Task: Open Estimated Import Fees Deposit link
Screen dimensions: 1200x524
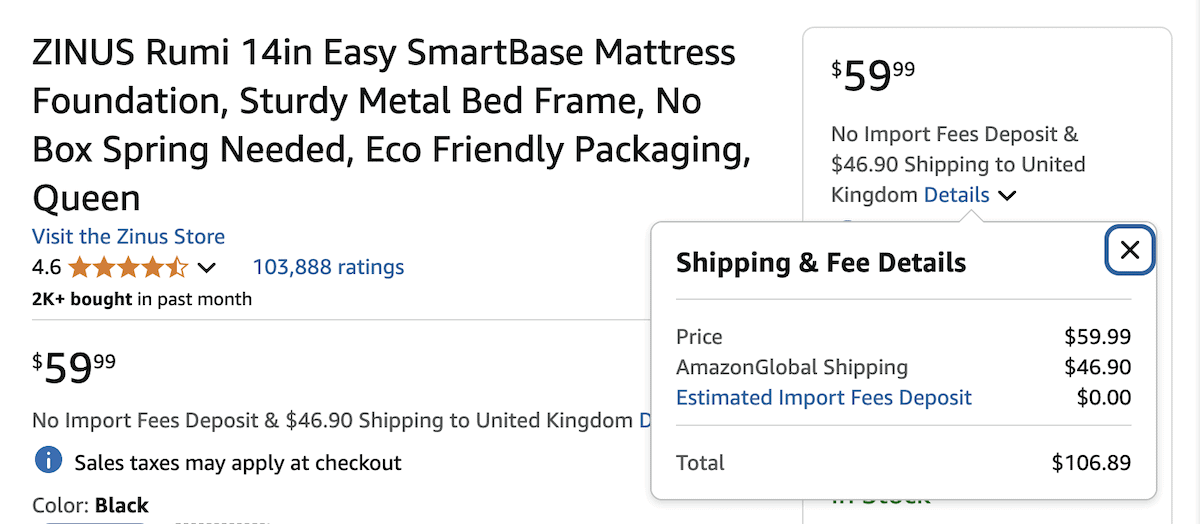Action: [x=824, y=397]
